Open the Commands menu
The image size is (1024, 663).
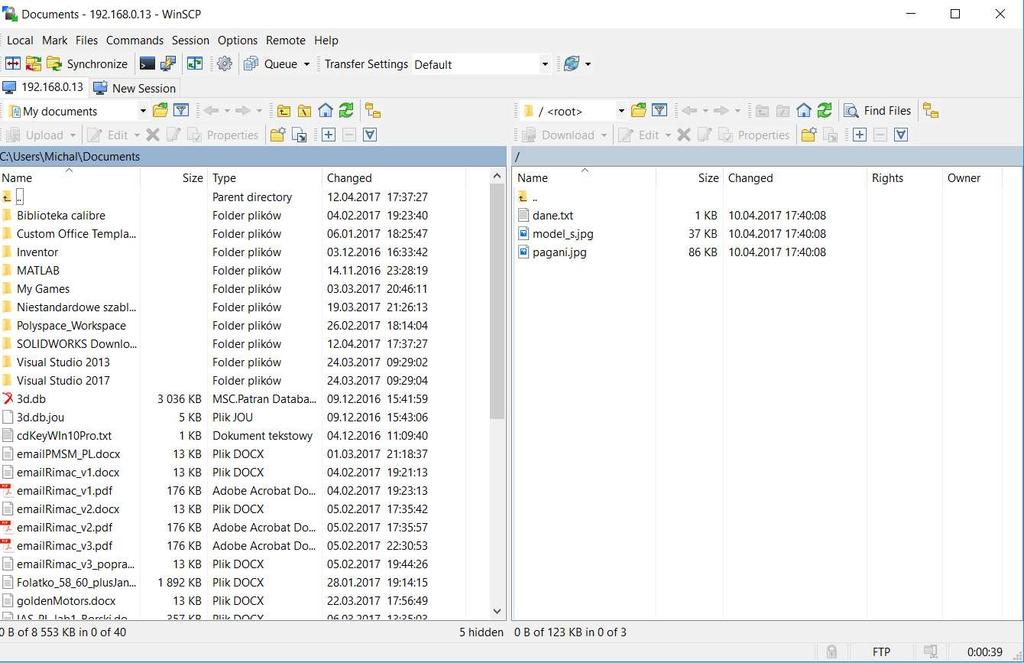(x=135, y=40)
